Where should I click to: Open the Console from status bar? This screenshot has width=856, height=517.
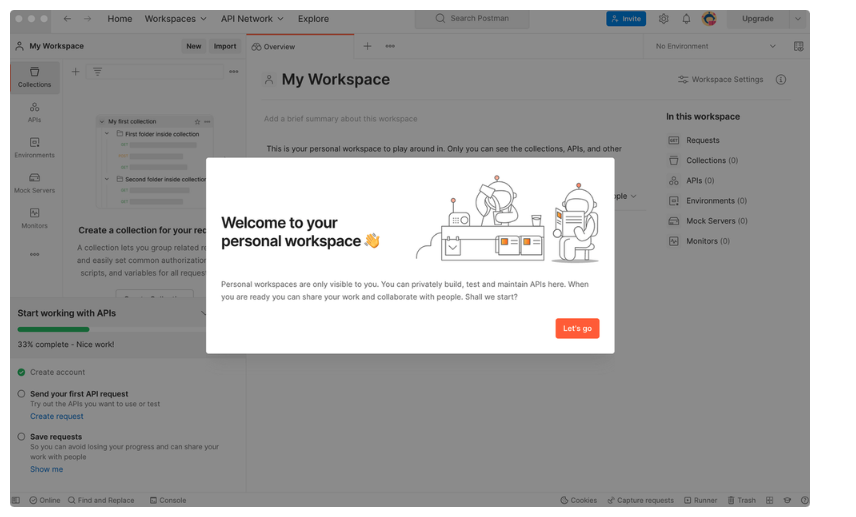168,500
